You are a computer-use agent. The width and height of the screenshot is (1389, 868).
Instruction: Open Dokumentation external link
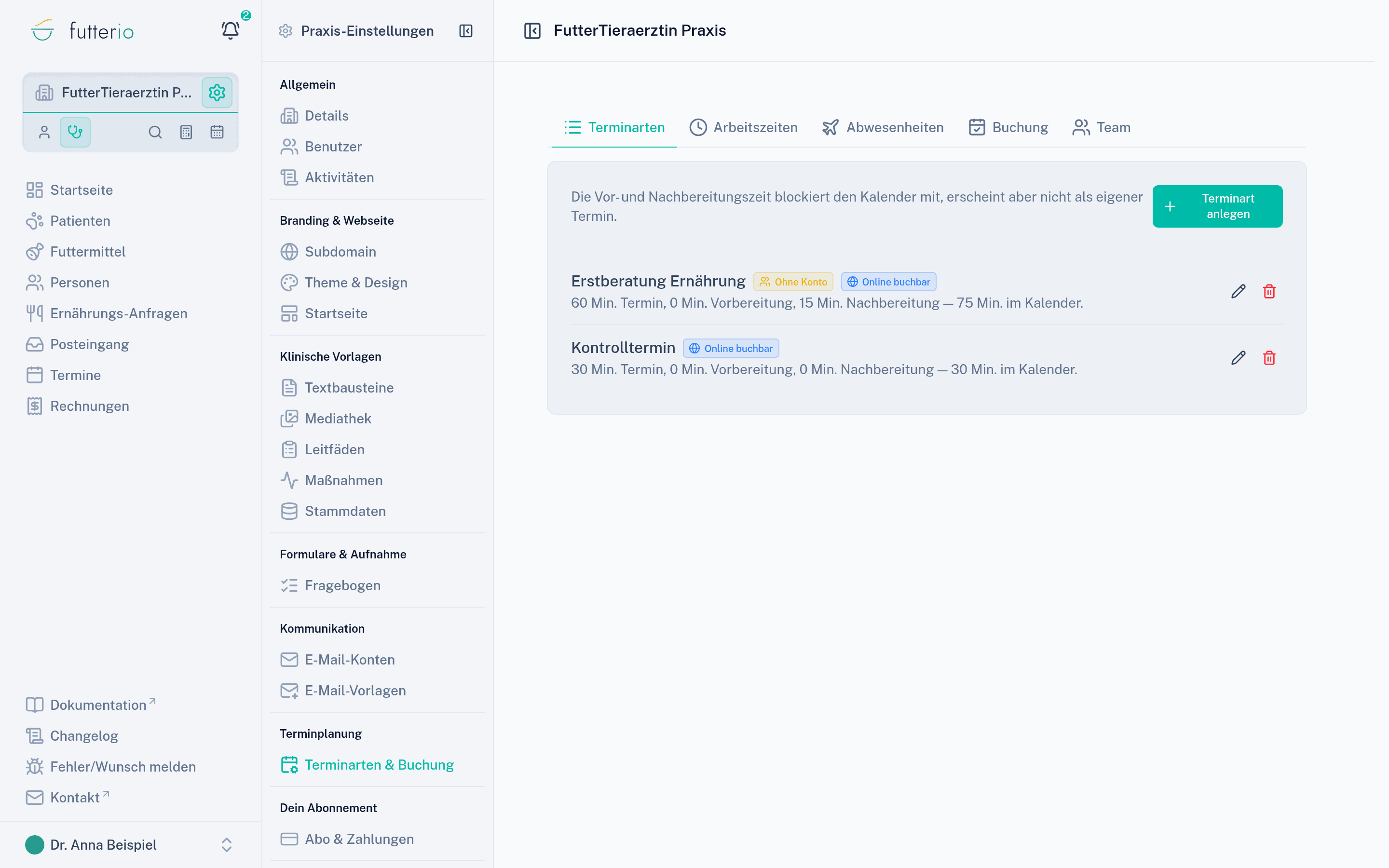(x=91, y=705)
